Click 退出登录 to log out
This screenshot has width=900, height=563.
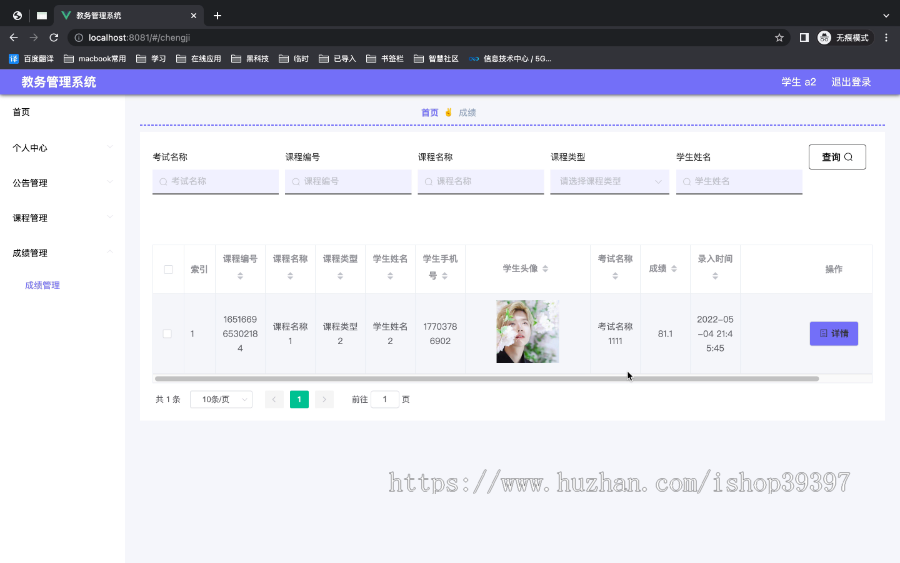click(851, 82)
